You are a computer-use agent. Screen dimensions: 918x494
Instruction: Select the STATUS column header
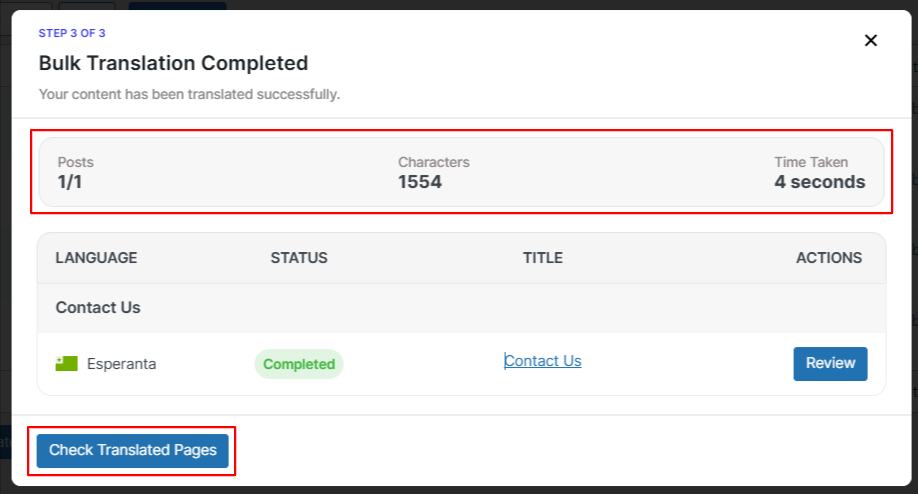coord(299,258)
